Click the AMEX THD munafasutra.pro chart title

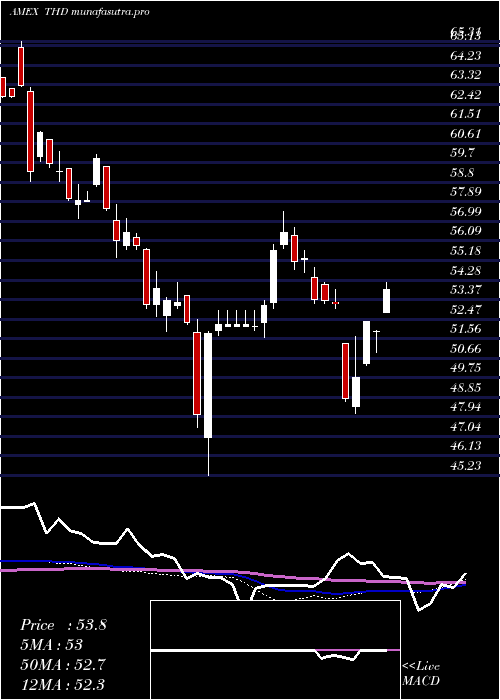[x=79, y=12]
